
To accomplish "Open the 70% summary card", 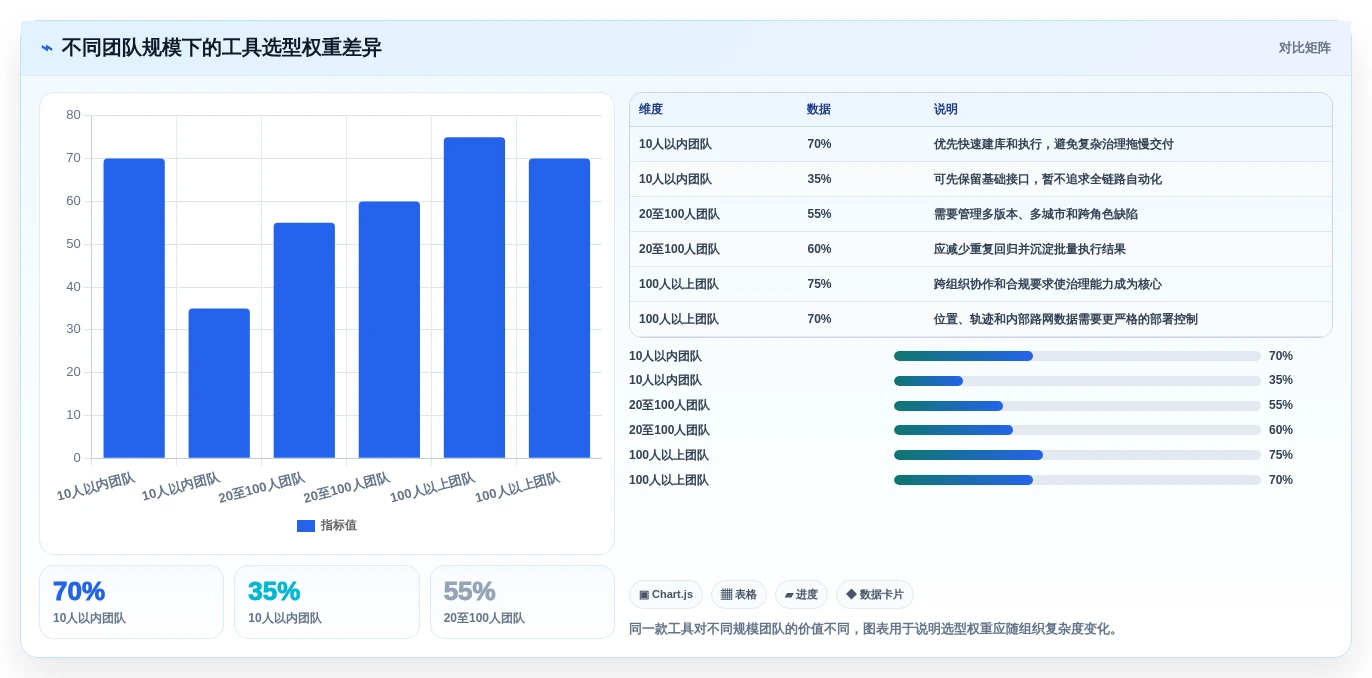I will (x=131, y=602).
